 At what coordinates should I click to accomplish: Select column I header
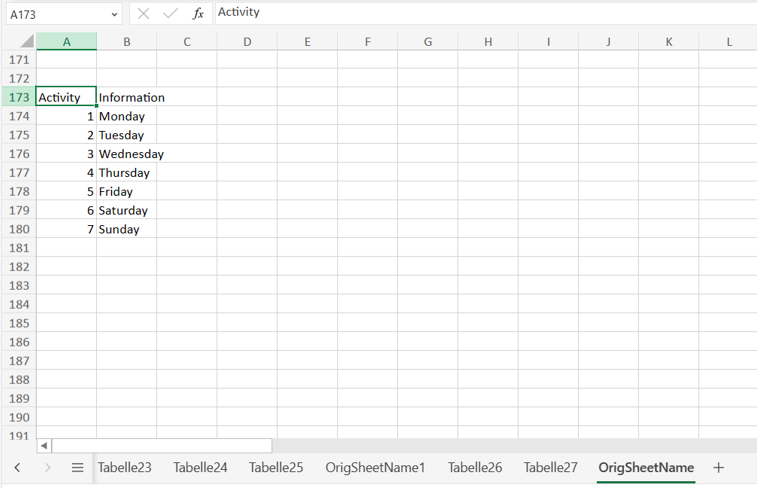[x=548, y=42]
